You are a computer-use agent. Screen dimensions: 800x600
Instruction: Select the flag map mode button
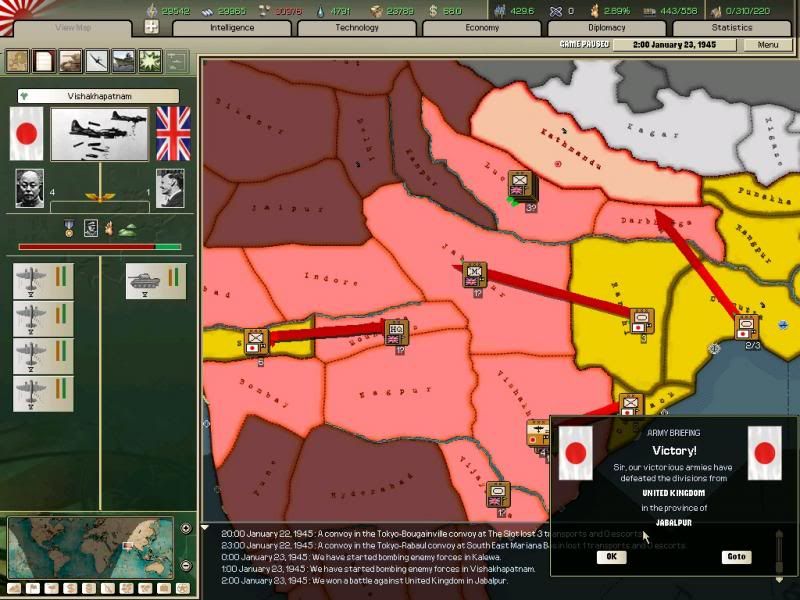33,589
